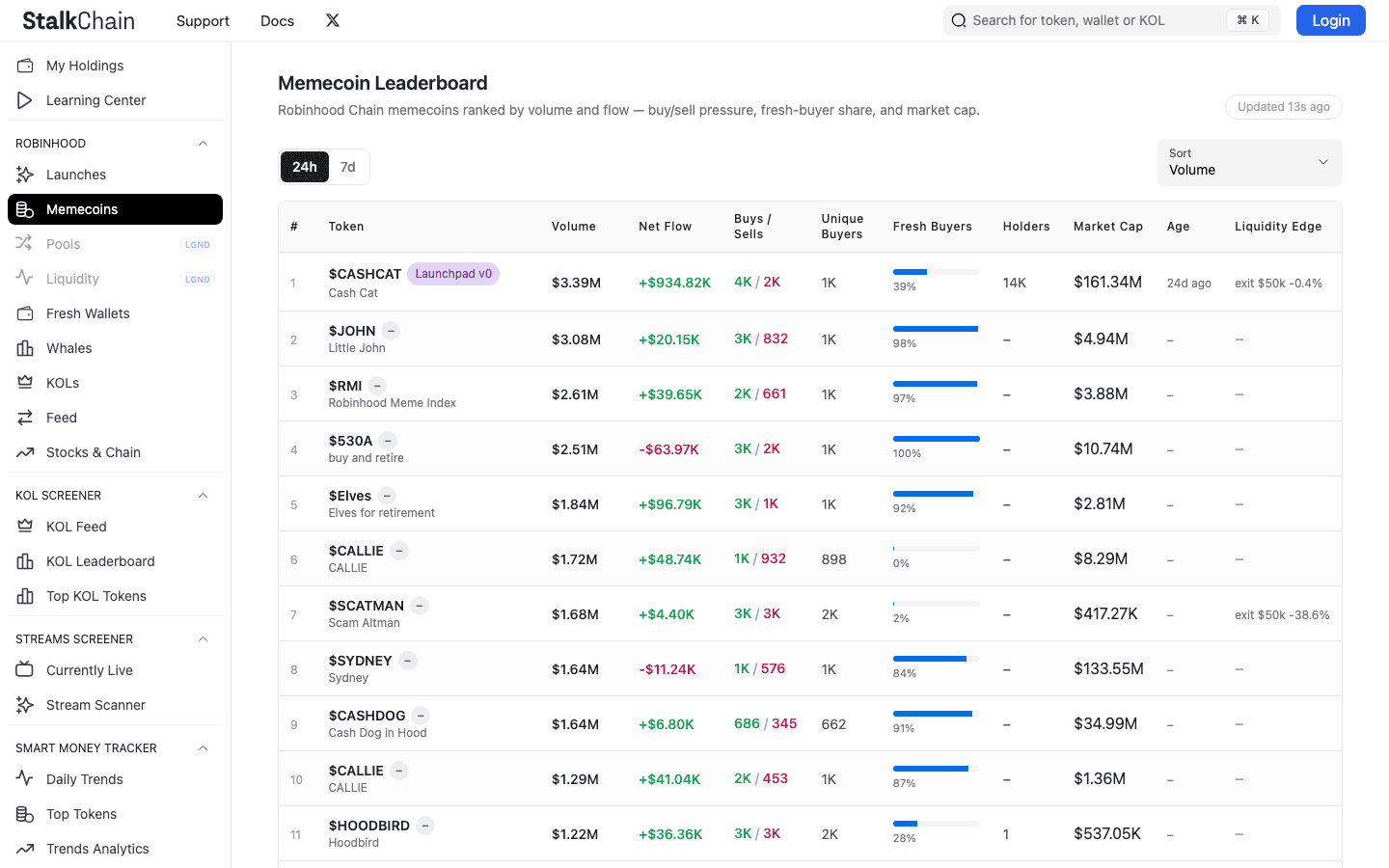The height and width of the screenshot is (868, 1389).
Task: Switch the timeframe to 24h
Action: tap(305, 167)
